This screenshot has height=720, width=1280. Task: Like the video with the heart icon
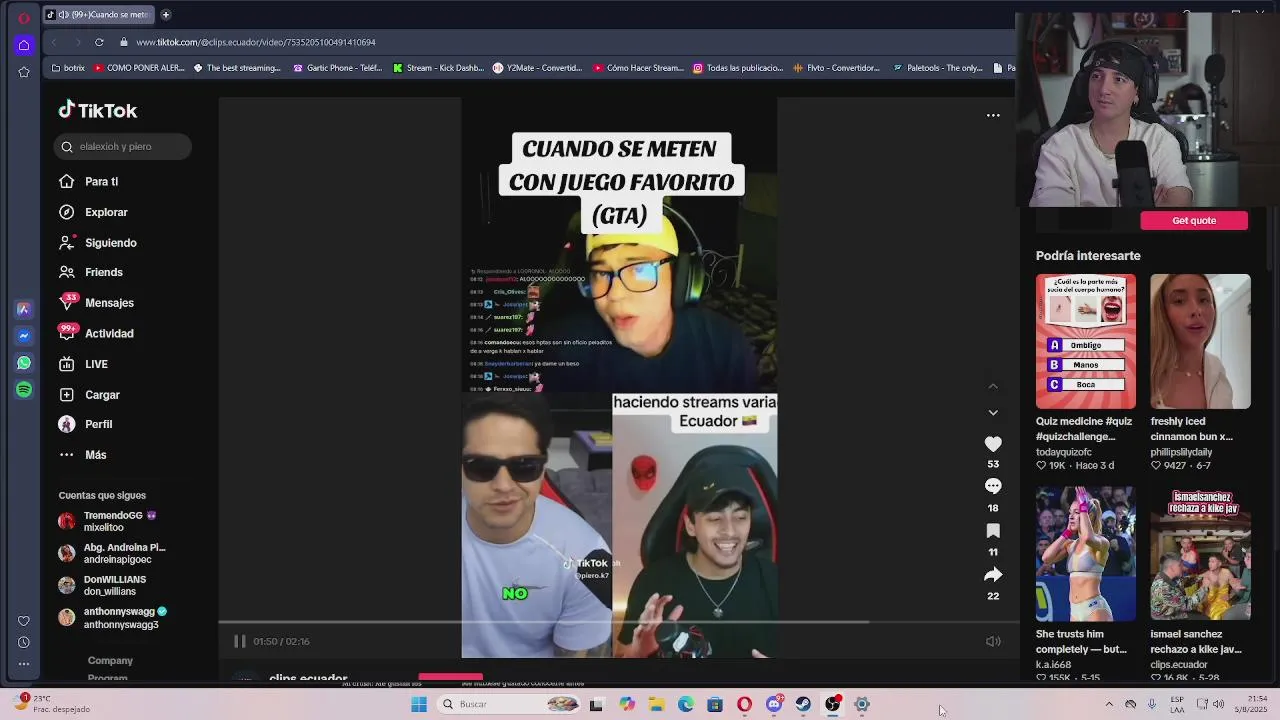993,444
